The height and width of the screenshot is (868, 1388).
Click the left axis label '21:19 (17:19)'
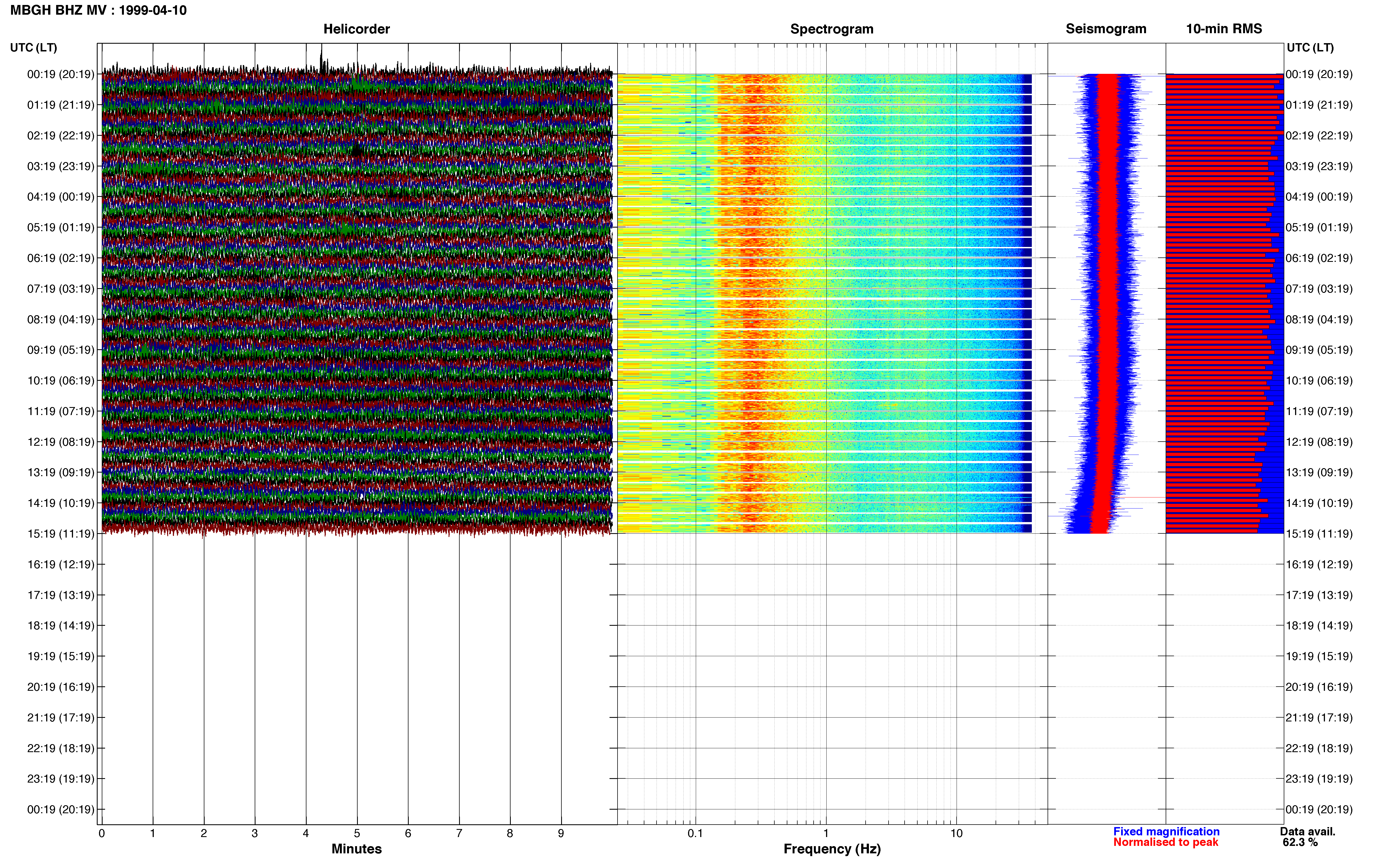pos(61,718)
